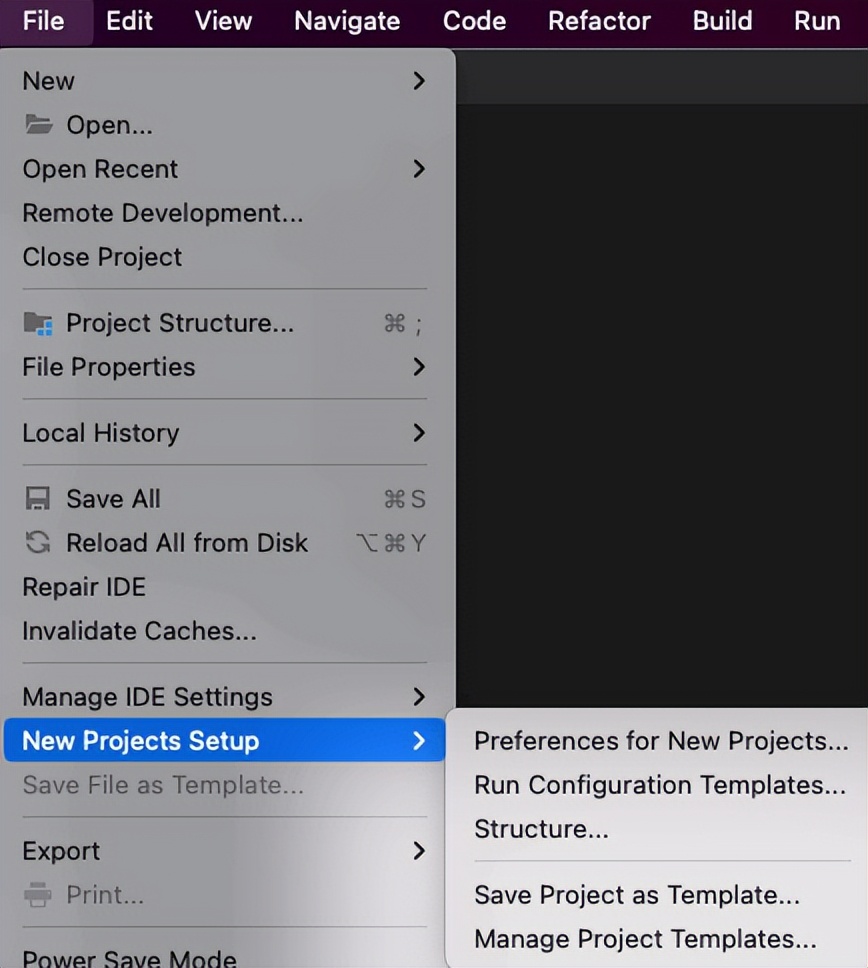
Task: Expand the Open Recent submenu arrow
Action: [x=419, y=169]
